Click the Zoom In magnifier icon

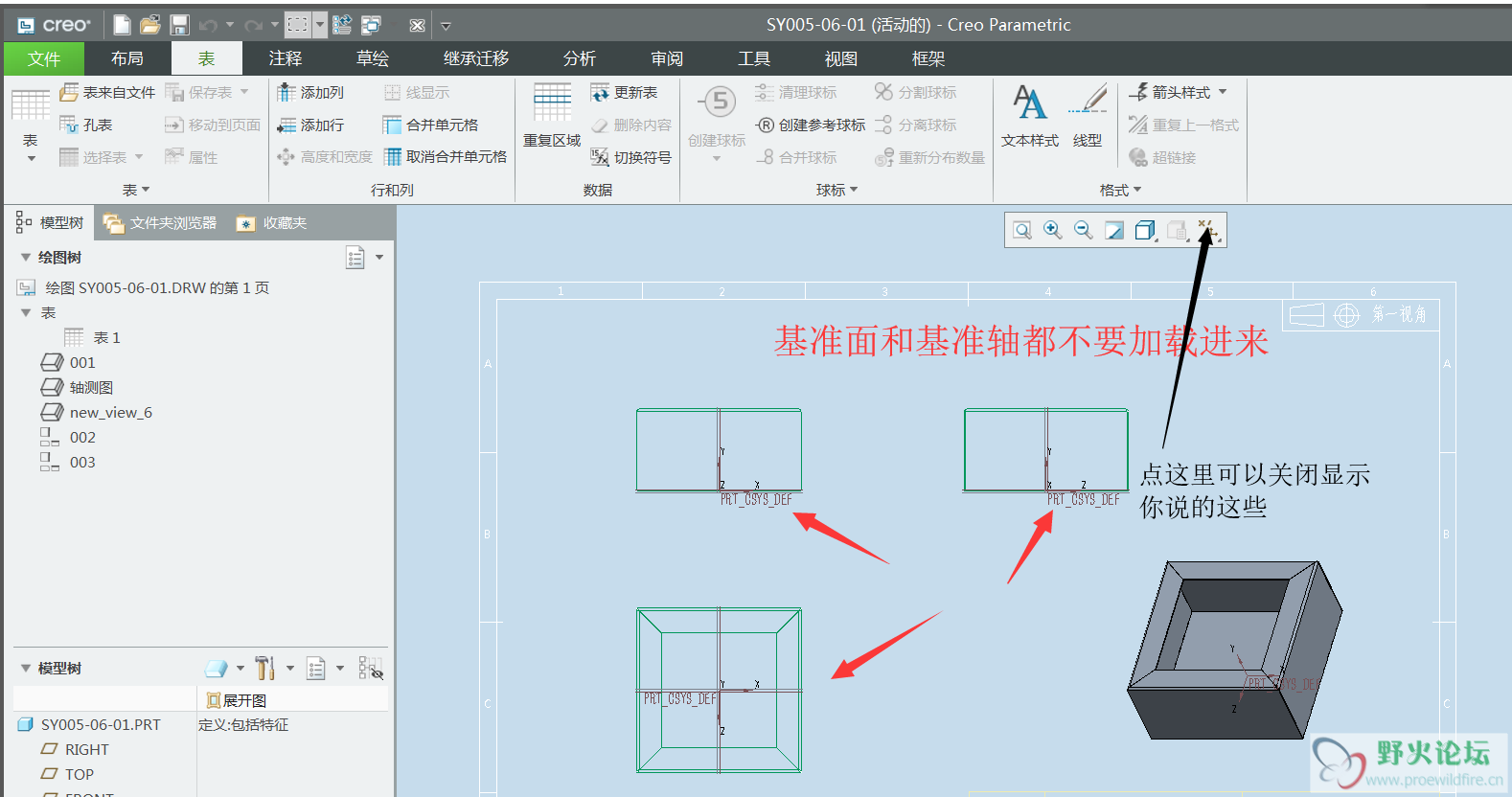pyautogui.click(x=1053, y=230)
